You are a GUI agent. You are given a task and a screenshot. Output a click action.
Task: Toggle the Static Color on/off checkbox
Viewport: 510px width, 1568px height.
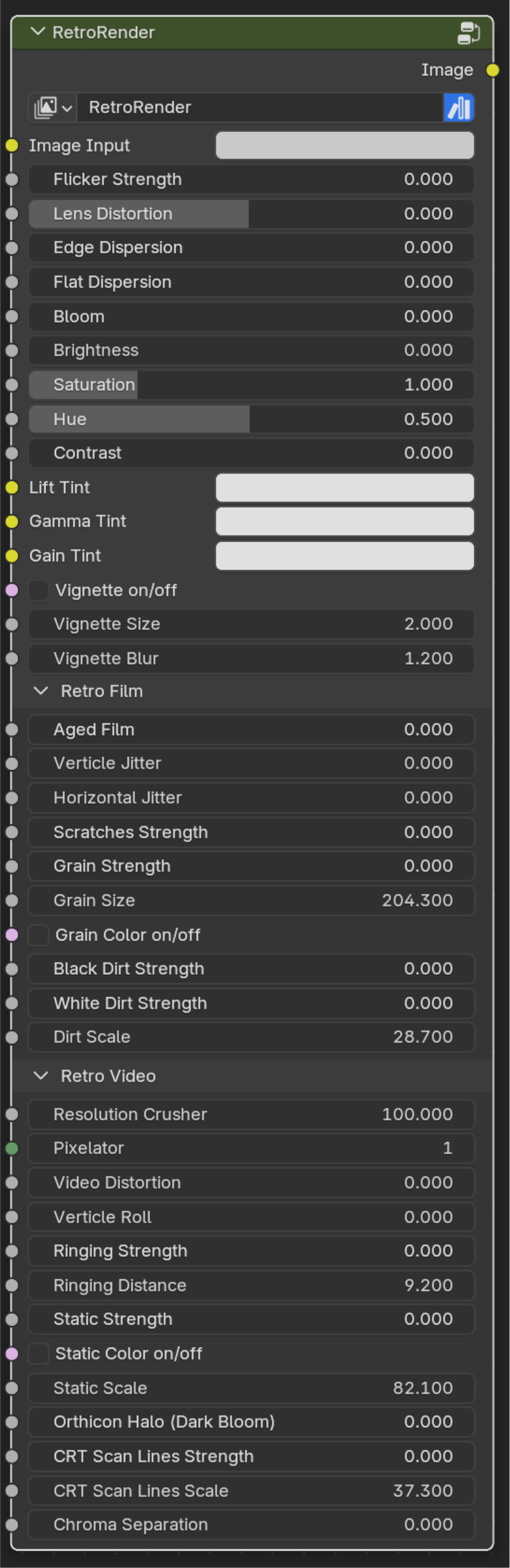39,1354
